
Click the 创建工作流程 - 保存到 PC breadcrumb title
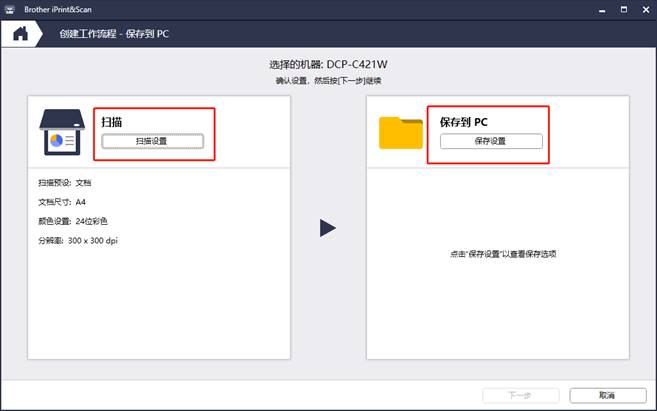pos(114,34)
